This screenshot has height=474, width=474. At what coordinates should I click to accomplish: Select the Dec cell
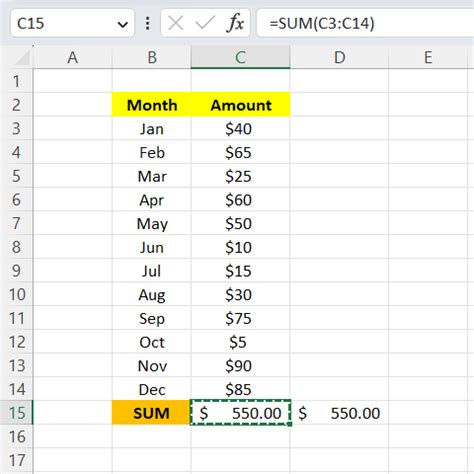152,389
